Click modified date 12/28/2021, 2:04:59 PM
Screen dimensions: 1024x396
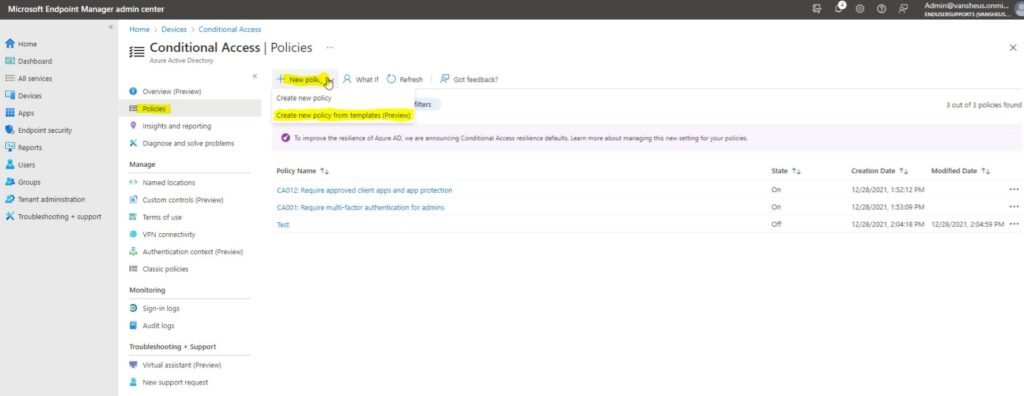[x=968, y=224]
